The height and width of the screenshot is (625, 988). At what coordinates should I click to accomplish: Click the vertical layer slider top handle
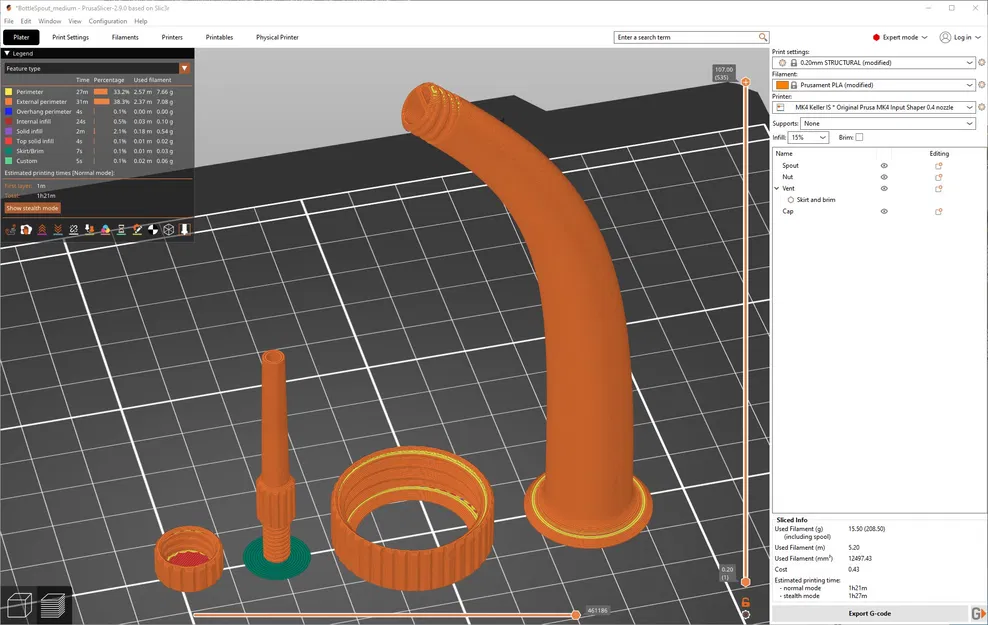(745, 82)
